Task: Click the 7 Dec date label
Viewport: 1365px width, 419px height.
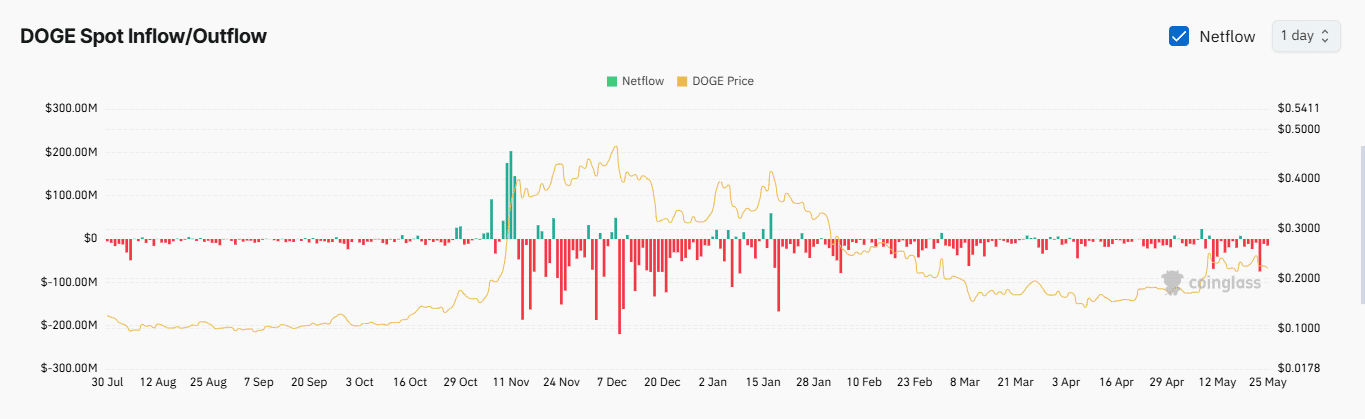Action: point(612,382)
